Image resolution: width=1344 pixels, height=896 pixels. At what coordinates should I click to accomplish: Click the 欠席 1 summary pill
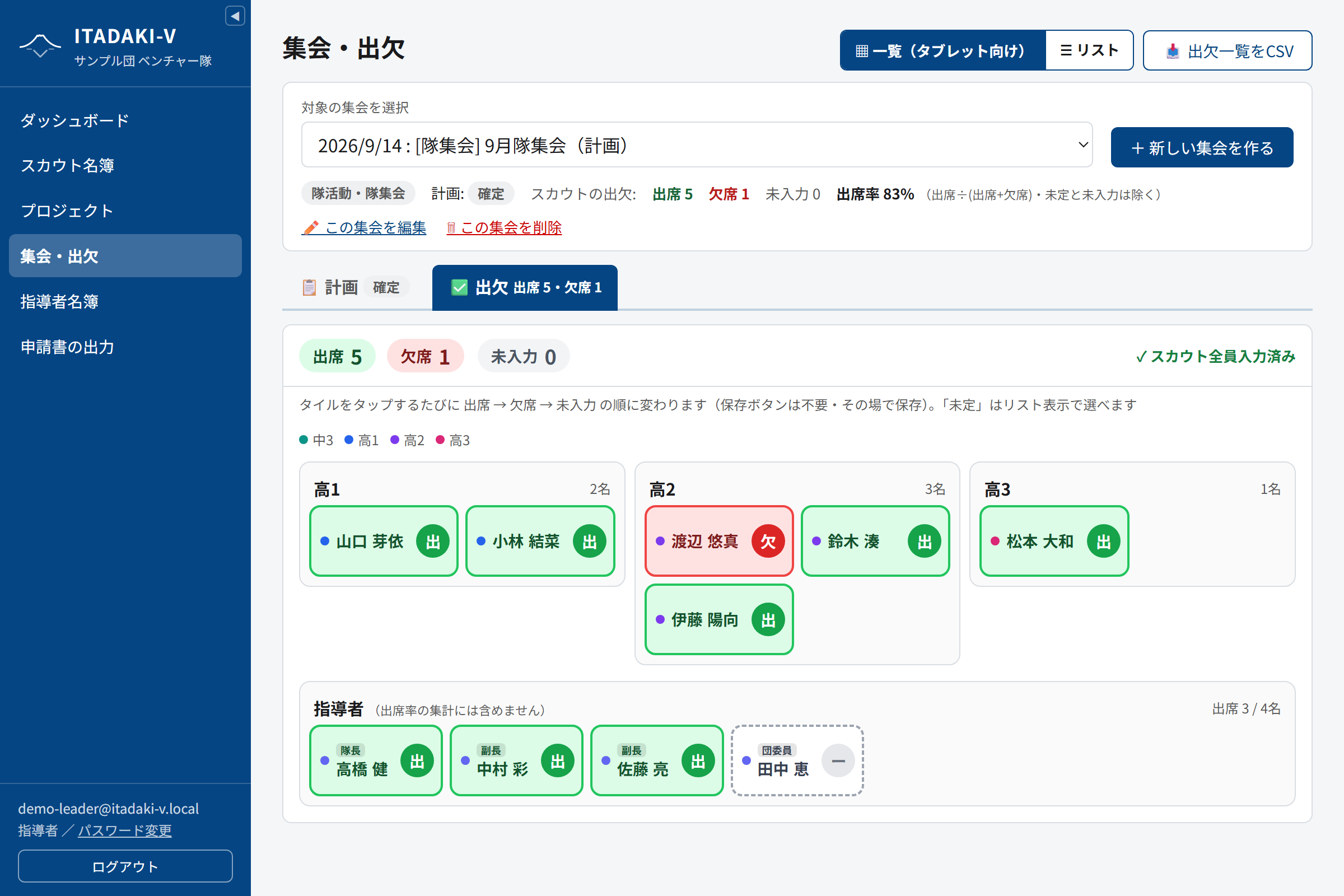(425, 357)
